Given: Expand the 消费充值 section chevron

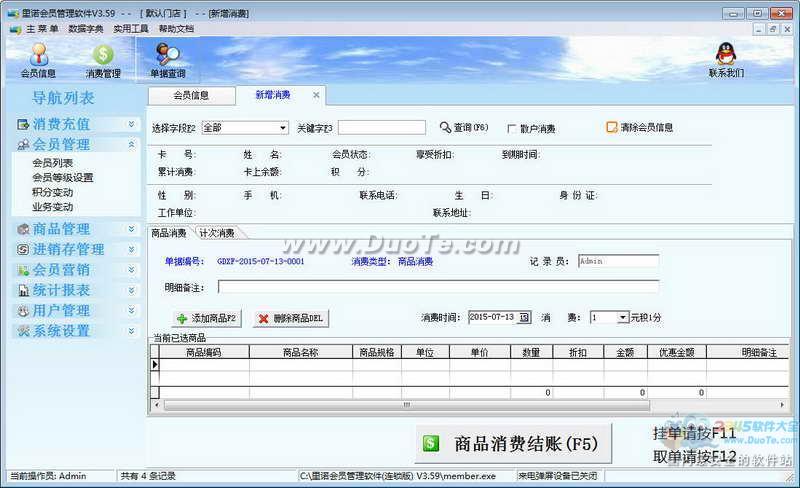Looking at the screenshot, I should click(132, 124).
